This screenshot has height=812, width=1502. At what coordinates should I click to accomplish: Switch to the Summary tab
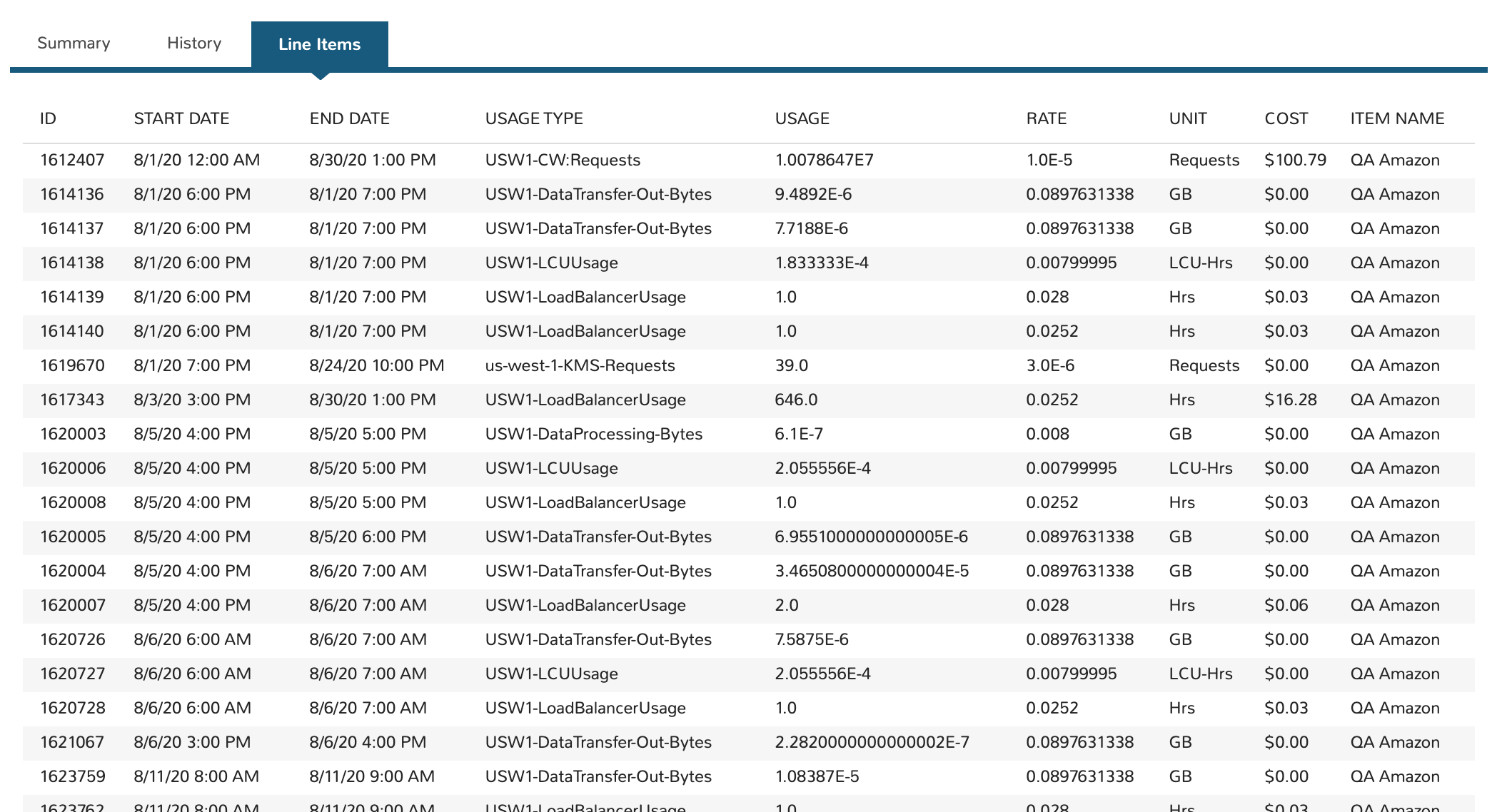click(74, 43)
